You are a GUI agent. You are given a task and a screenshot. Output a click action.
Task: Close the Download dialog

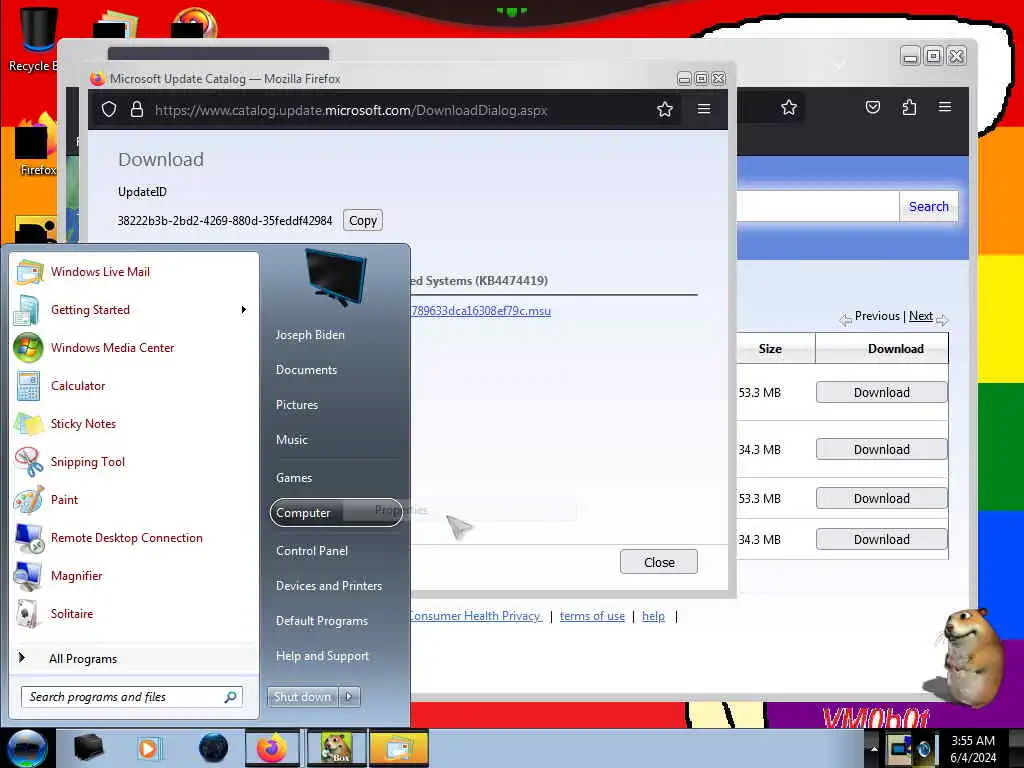point(659,562)
